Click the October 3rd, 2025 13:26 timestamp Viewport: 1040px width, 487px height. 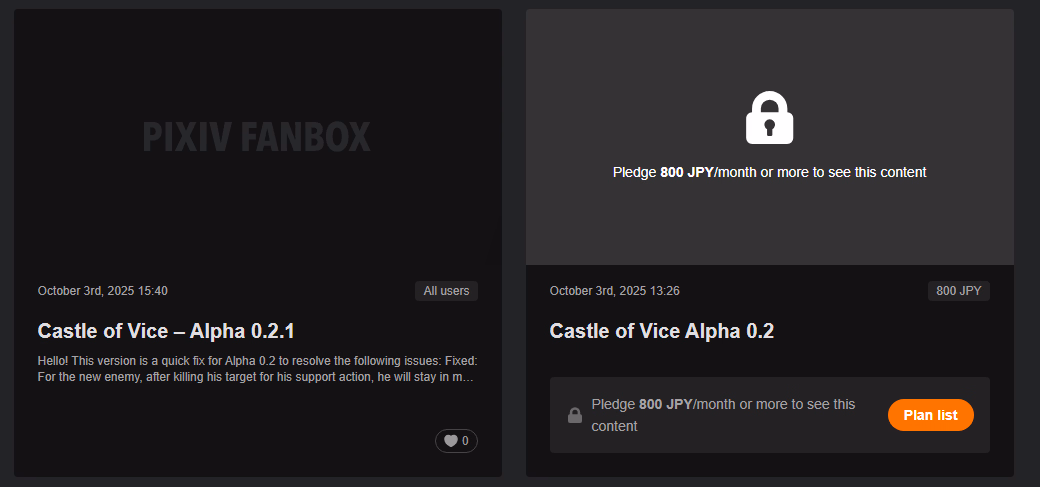(x=615, y=291)
